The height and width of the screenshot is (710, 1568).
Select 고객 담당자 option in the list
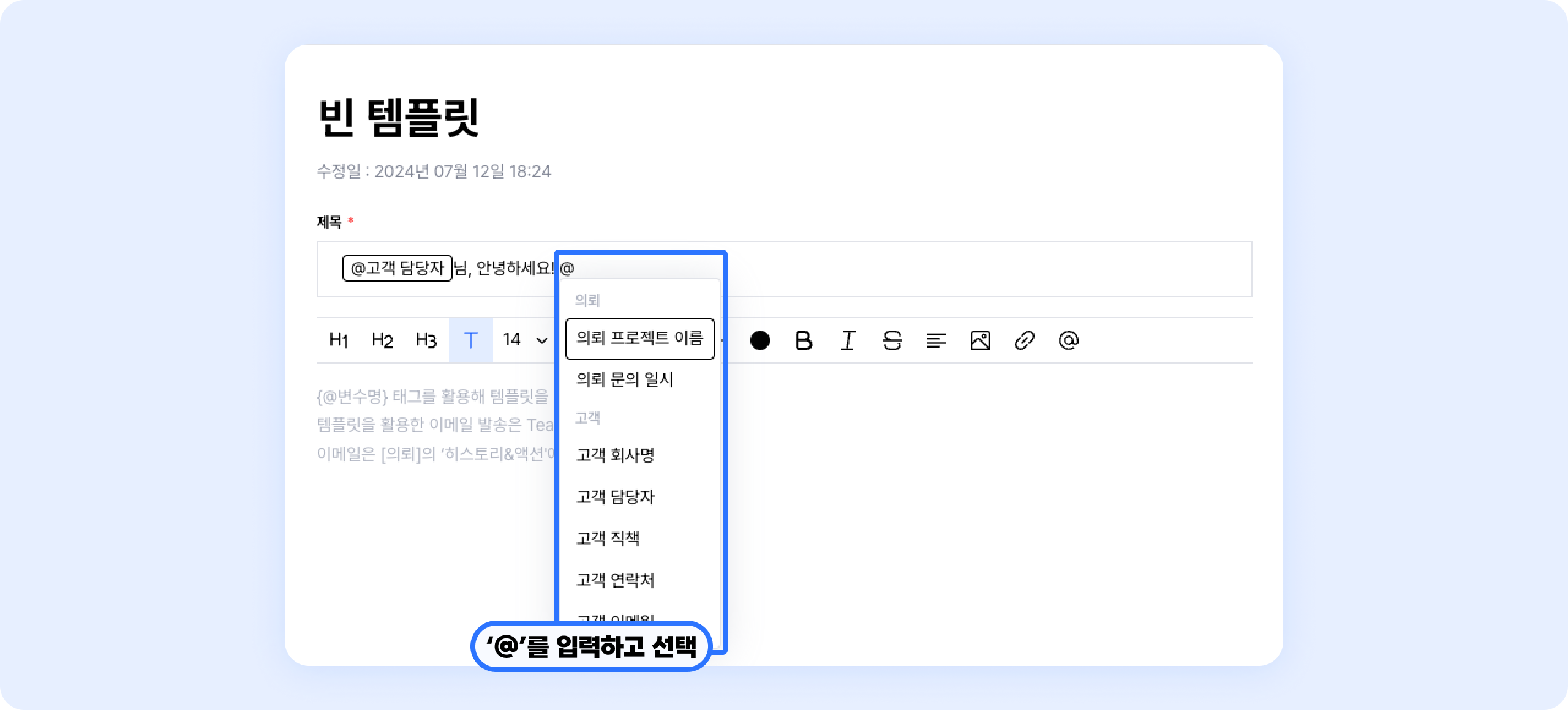tap(616, 497)
